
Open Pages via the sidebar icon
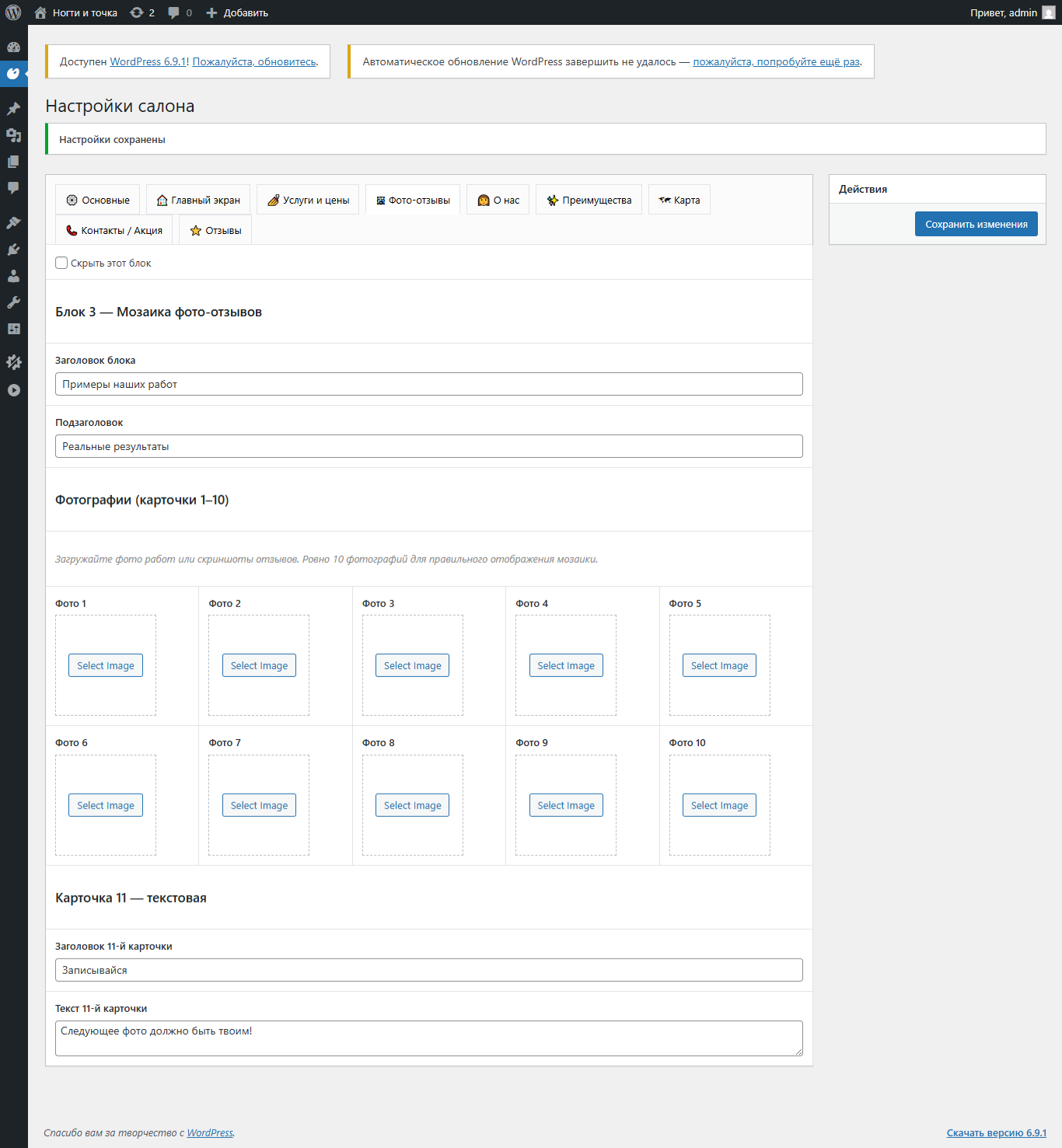pos(13,162)
